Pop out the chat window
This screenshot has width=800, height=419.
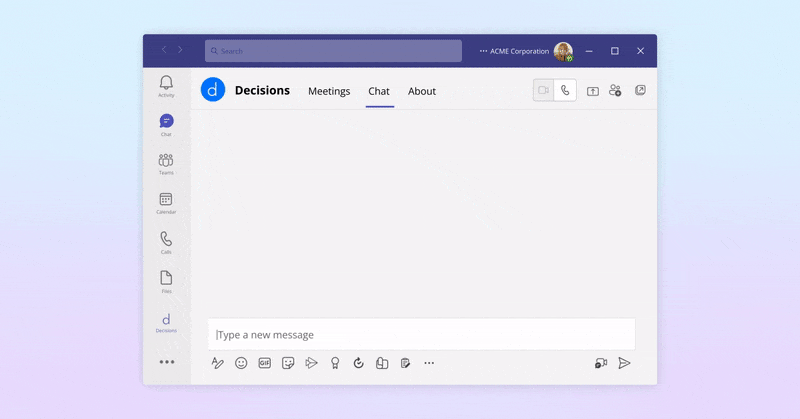coord(640,90)
